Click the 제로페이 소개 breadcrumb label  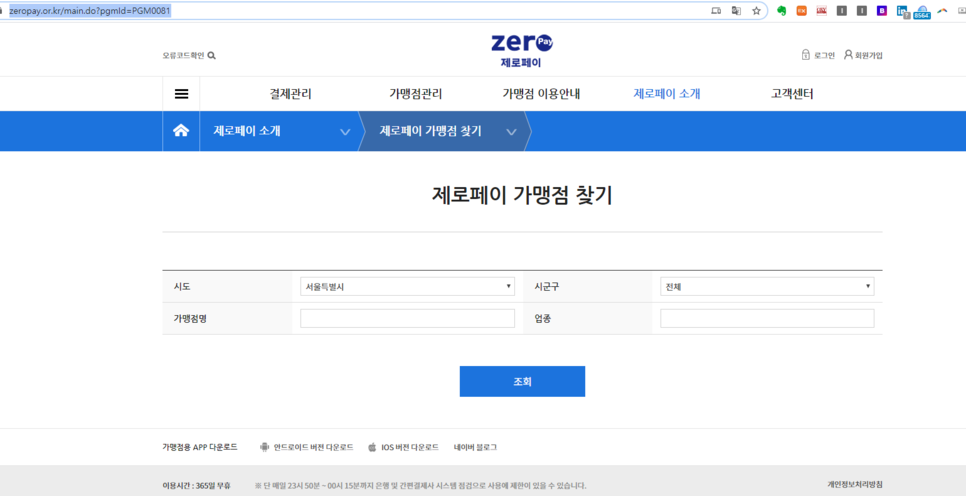247,131
